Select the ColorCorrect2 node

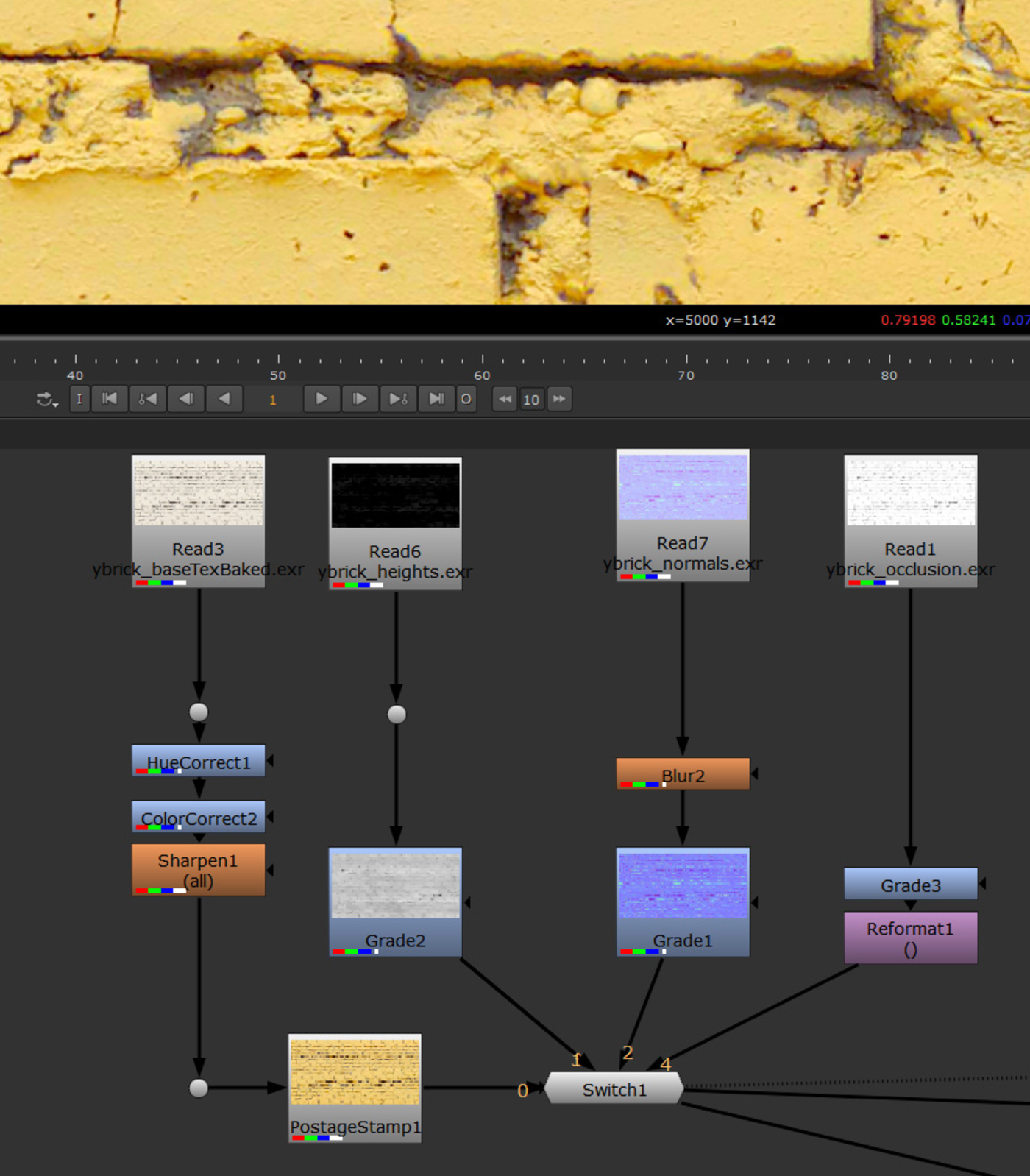click(198, 817)
